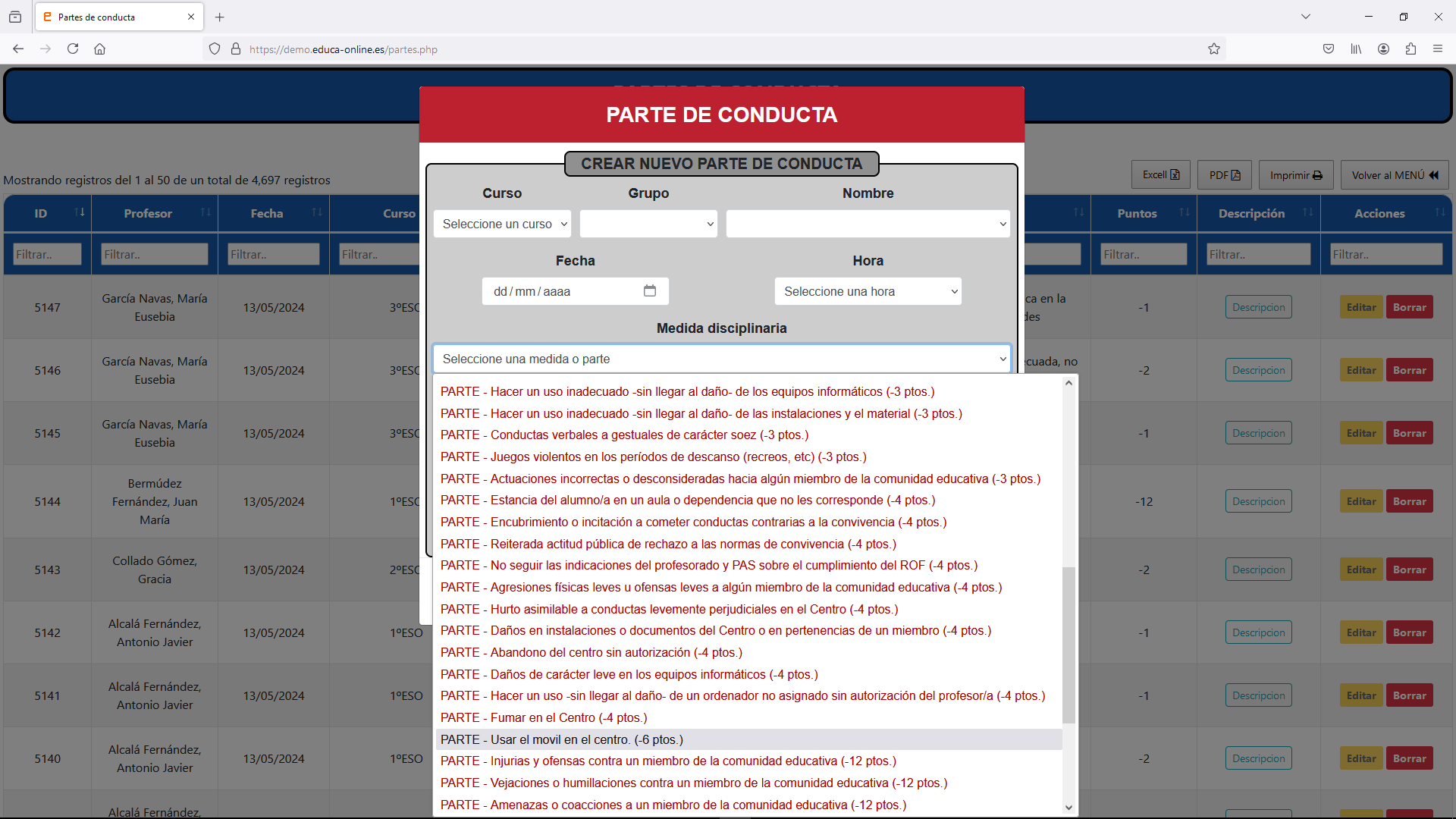
Task: Click Borrar for record 5147
Action: (x=1409, y=308)
